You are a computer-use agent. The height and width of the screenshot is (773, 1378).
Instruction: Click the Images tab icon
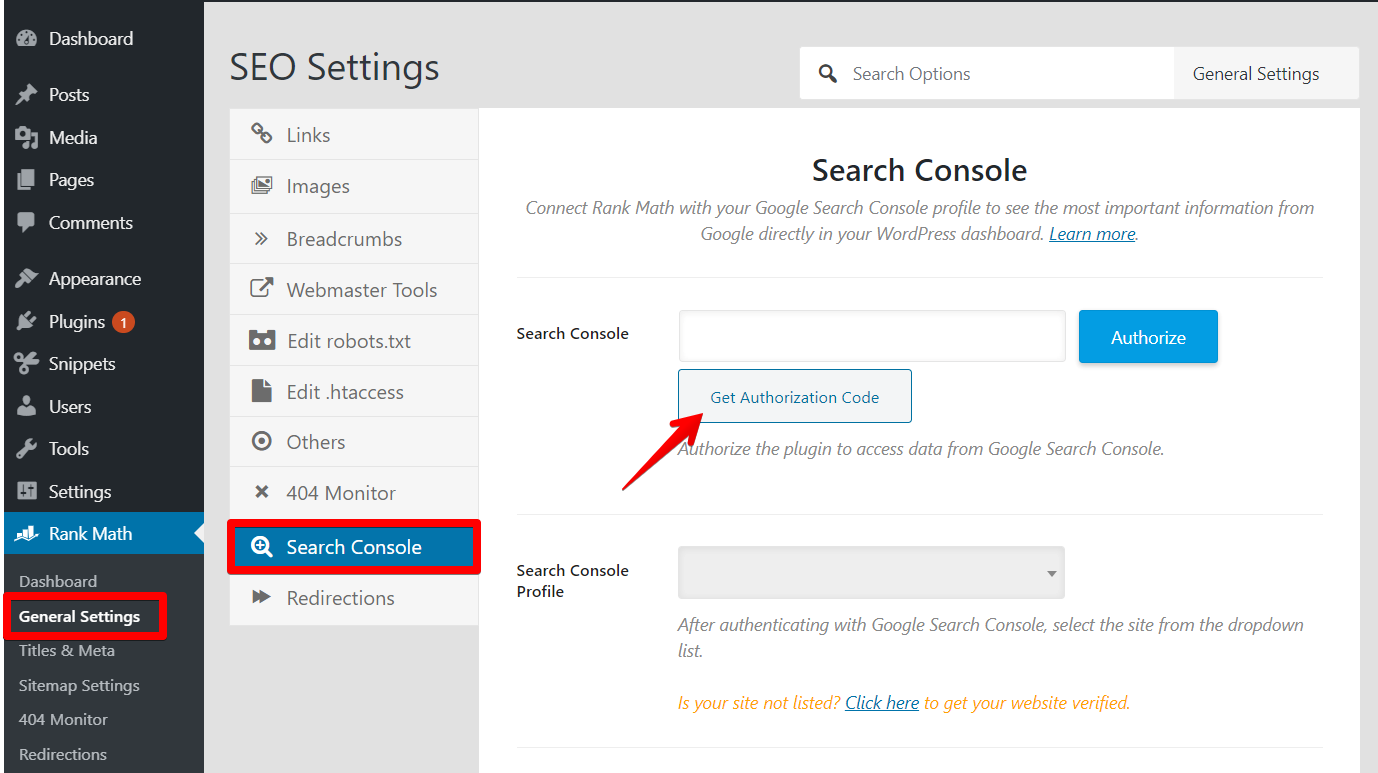point(262,186)
